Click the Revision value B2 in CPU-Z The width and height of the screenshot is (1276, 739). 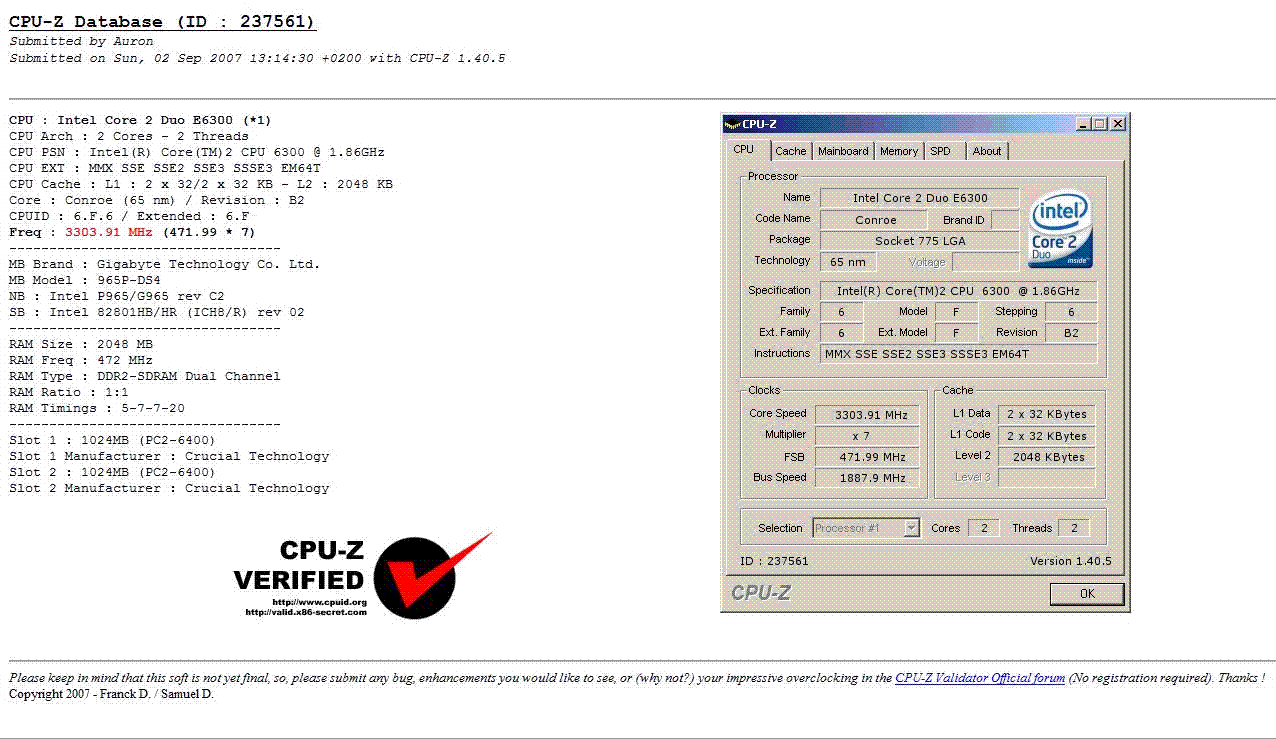[x=1071, y=333]
